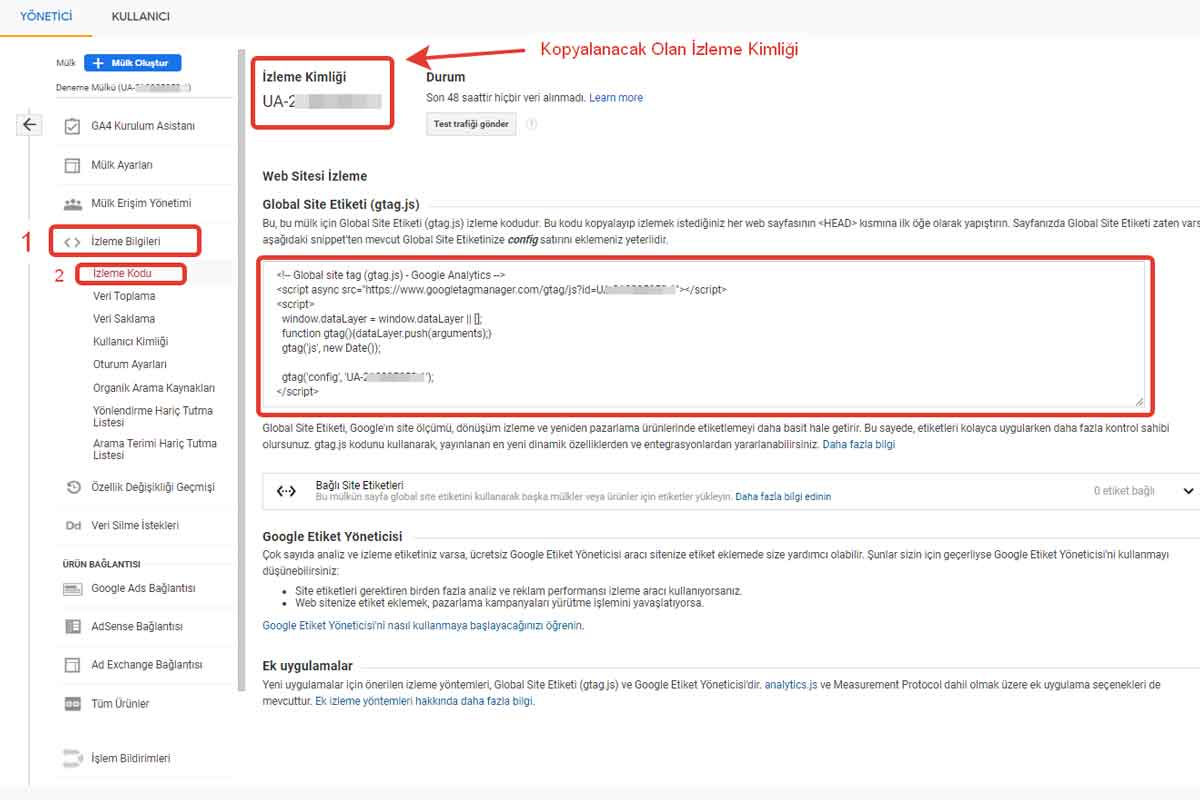This screenshot has width=1200, height=800.
Task: Open Ek izleme yöntemleri hakkında daha fazla bilgi
Action: coord(424,702)
